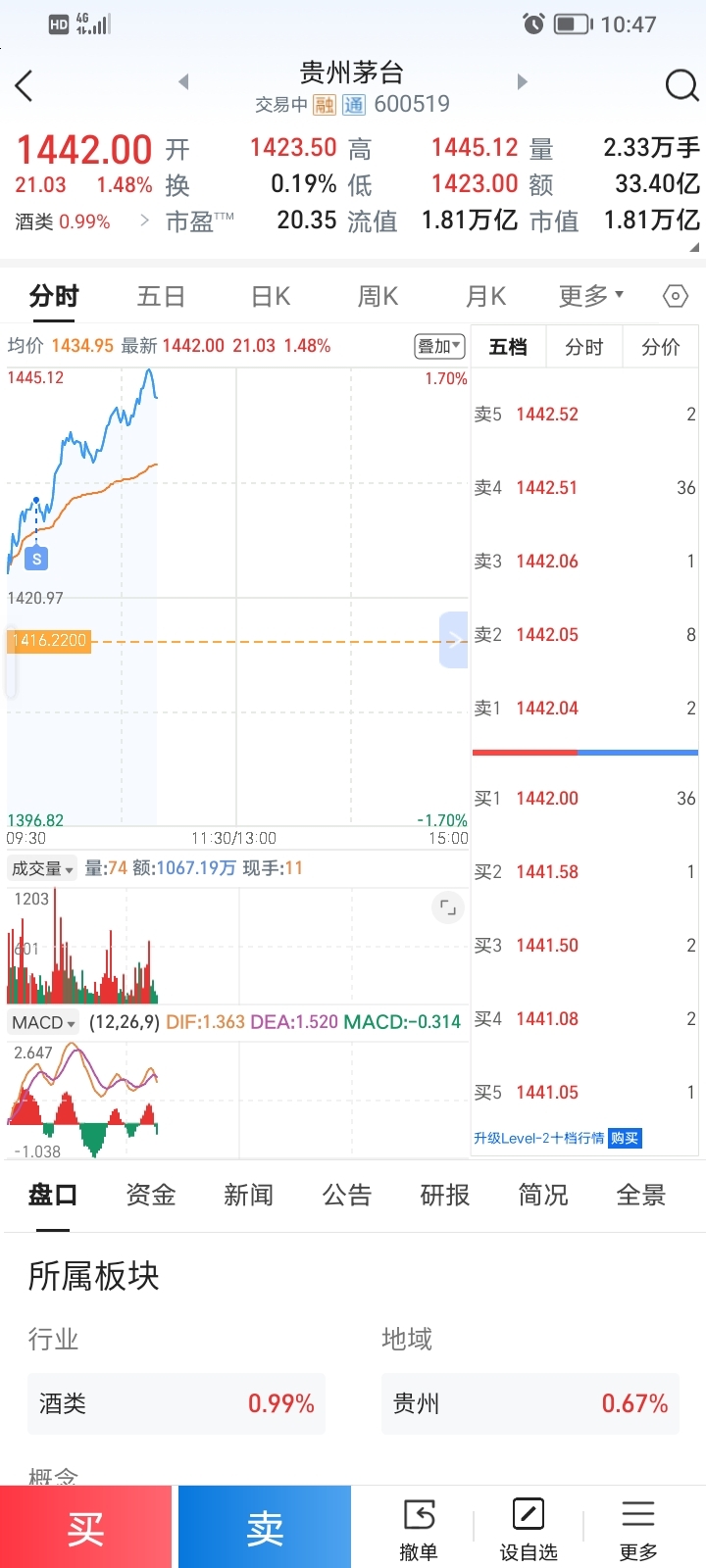Open the MACD indicator dropdown
The height and width of the screenshot is (1568, 706).
click(x=43, y=1022)
